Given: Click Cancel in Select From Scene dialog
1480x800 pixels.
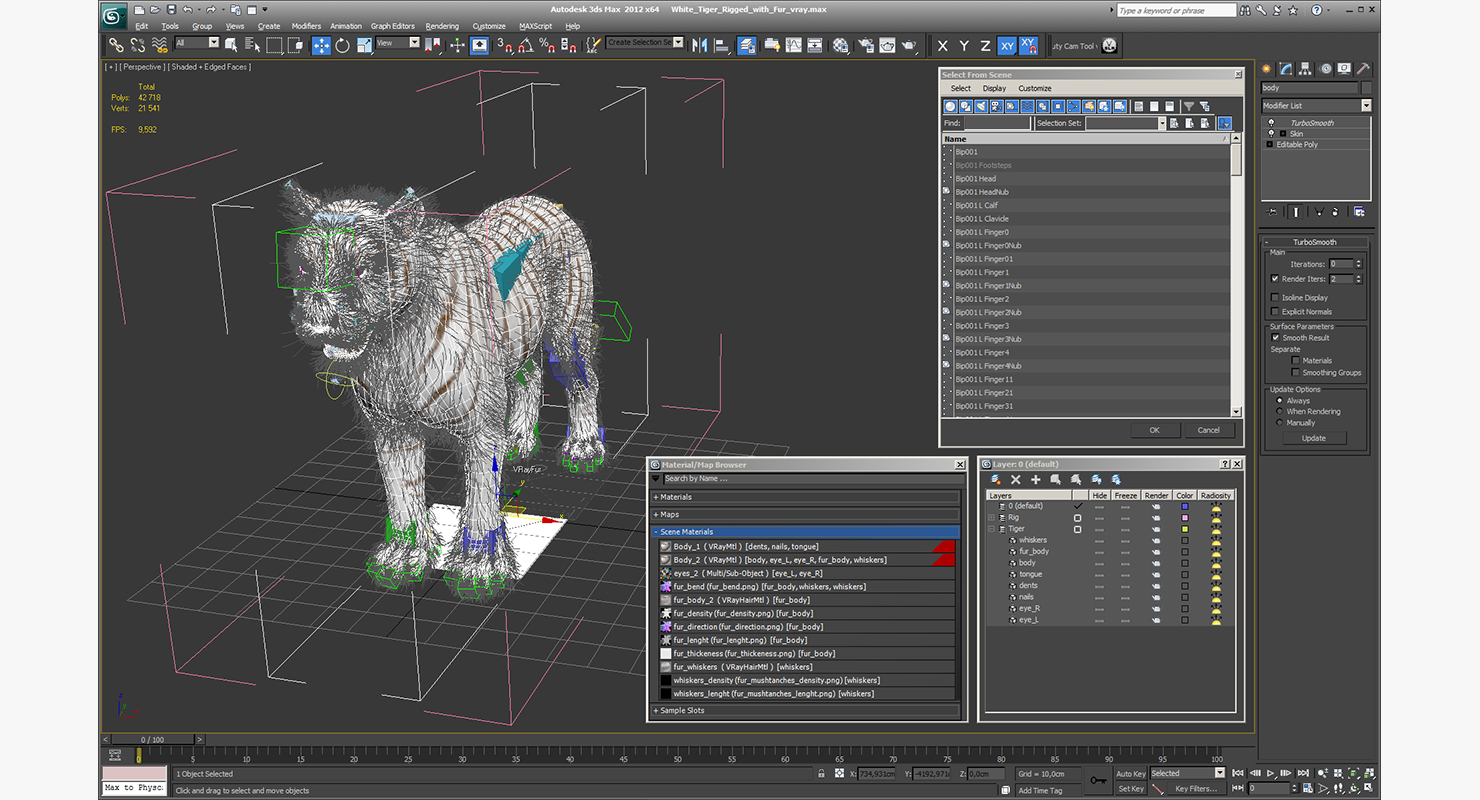Looking at the screenshot, I should click(1208, 430).
